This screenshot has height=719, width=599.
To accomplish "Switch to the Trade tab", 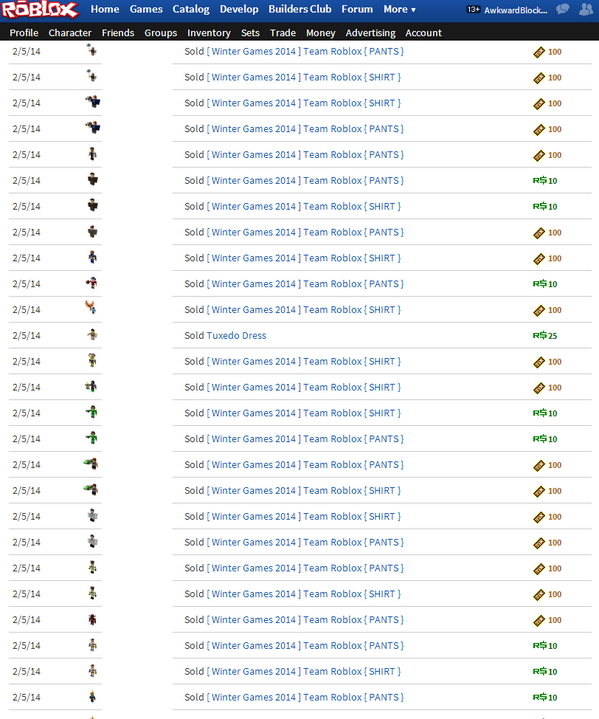I will pyautogui.click(x=283, y=33).
